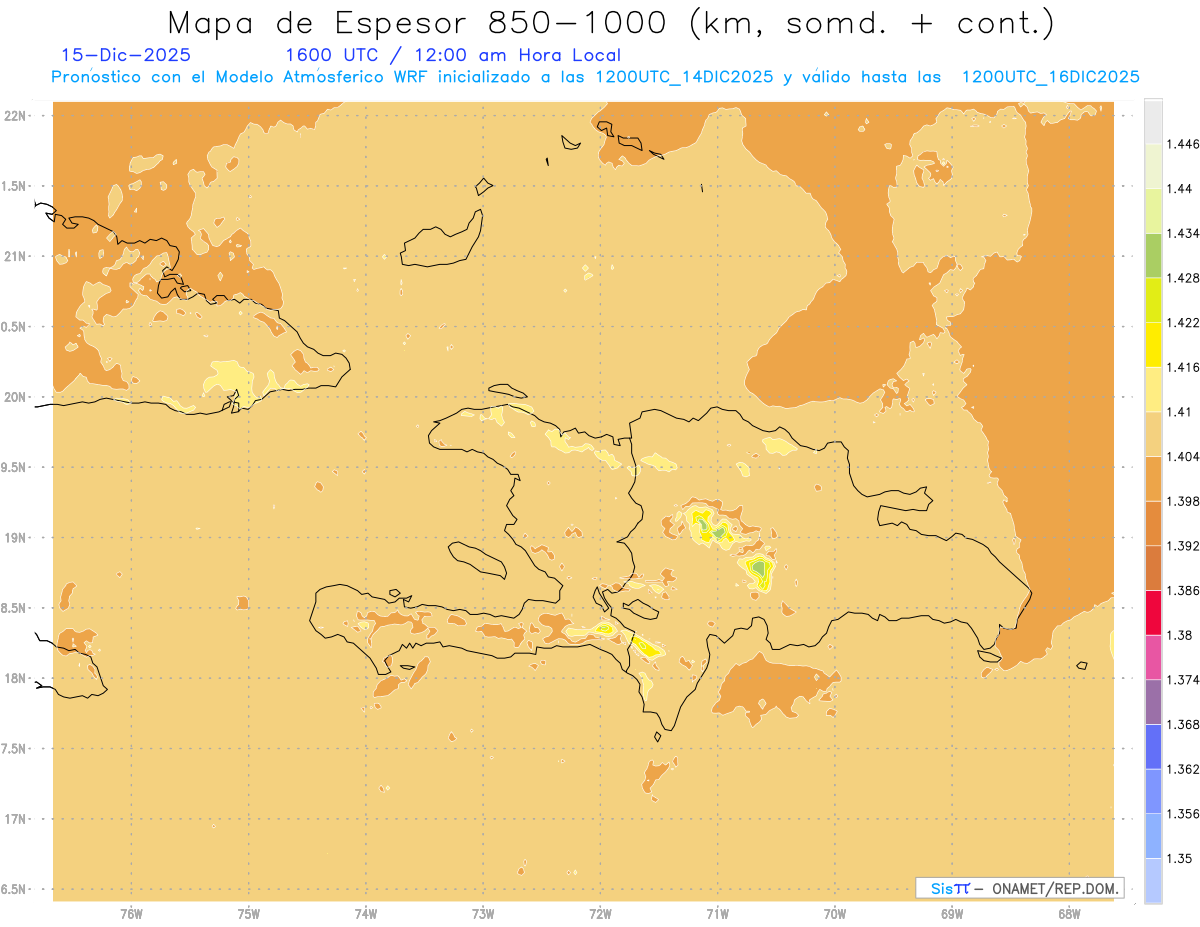Viewport: 1200px width, 927px height.
Task: Select the '1.416' colorbar value
Action: 1183,367
